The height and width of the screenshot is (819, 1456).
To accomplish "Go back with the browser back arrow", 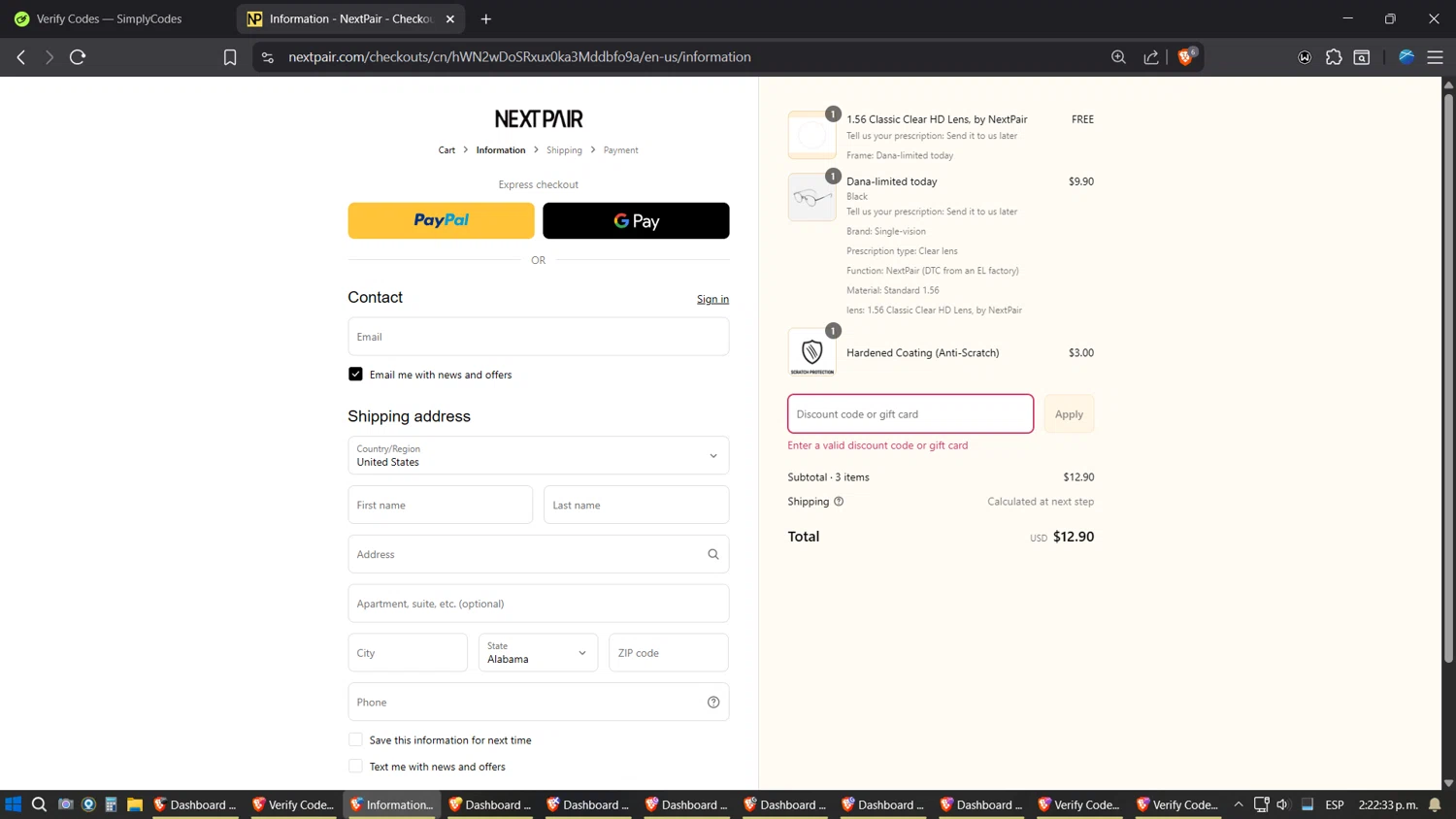I will 20,57.
